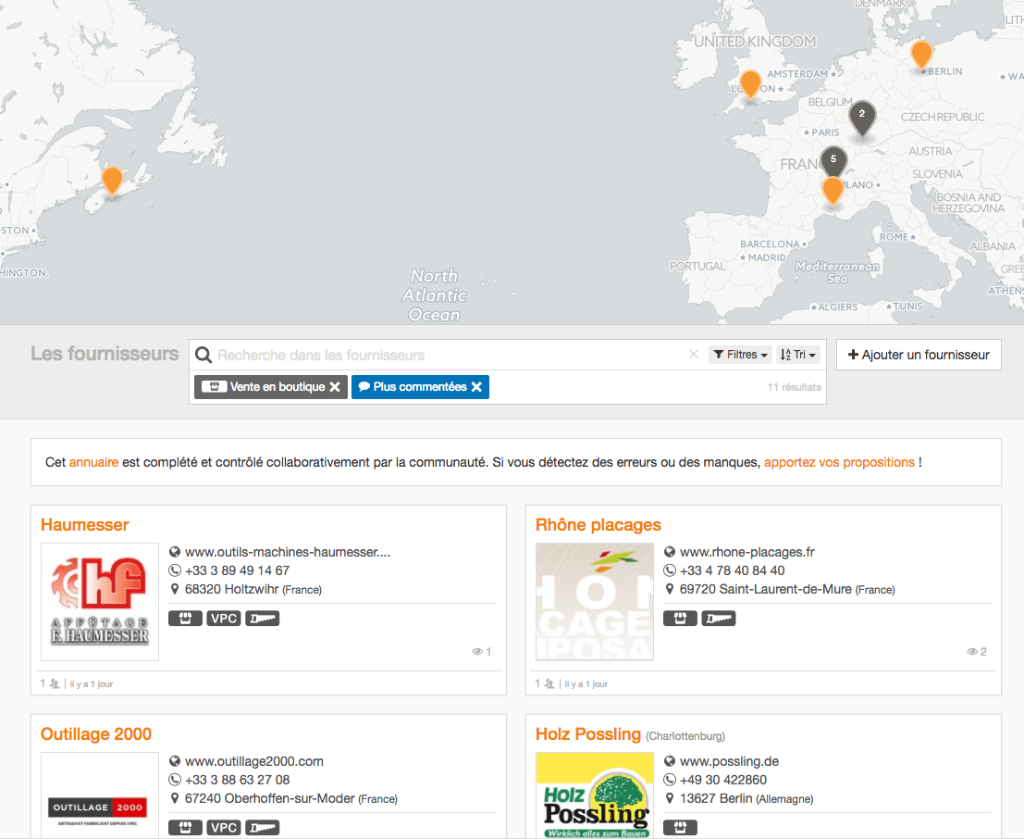Visit www.possling.de website link
This screenshot has width=1024, height=839.
pos(729,761)
